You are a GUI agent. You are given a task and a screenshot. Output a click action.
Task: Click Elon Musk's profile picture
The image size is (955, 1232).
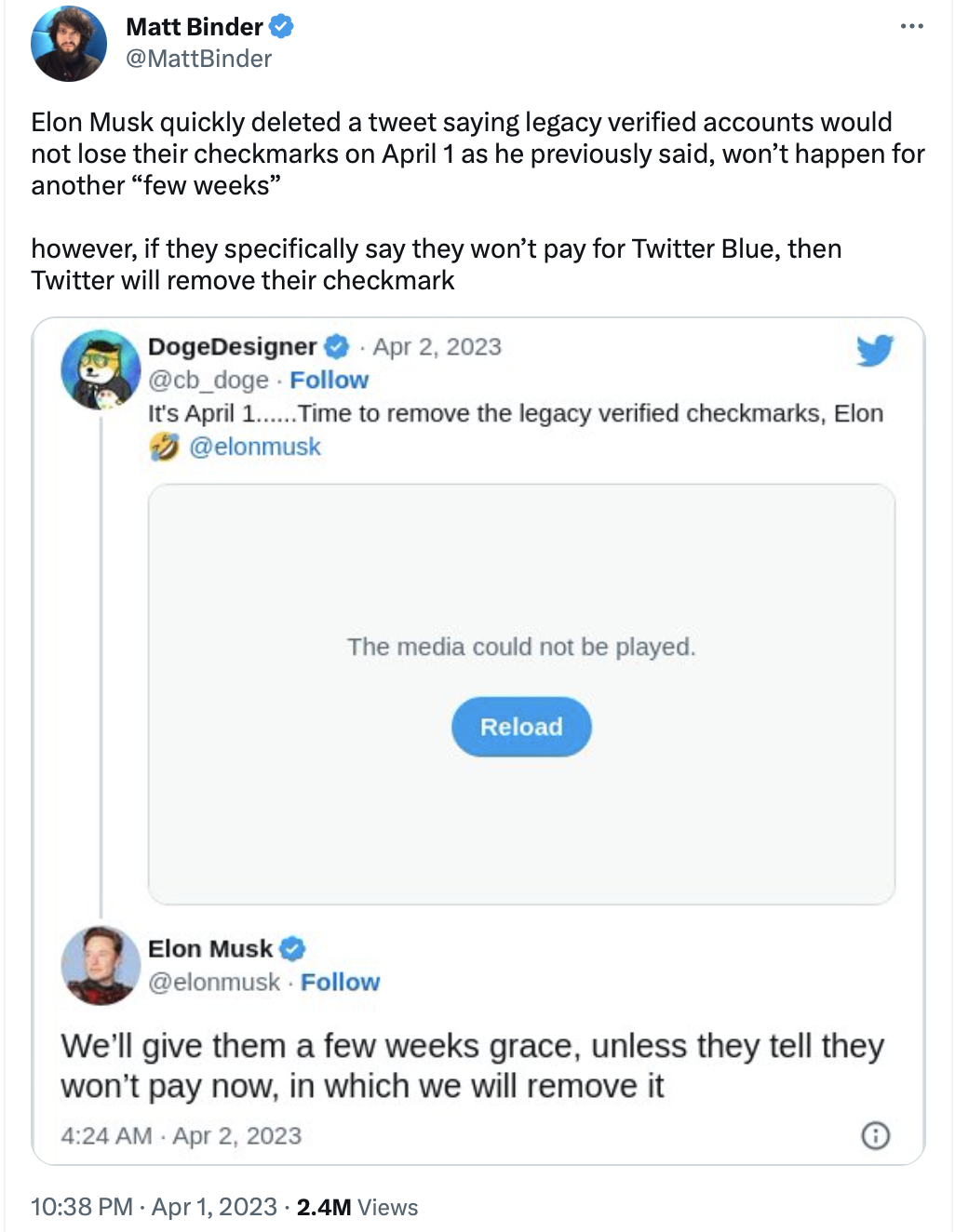click(100, 965)
